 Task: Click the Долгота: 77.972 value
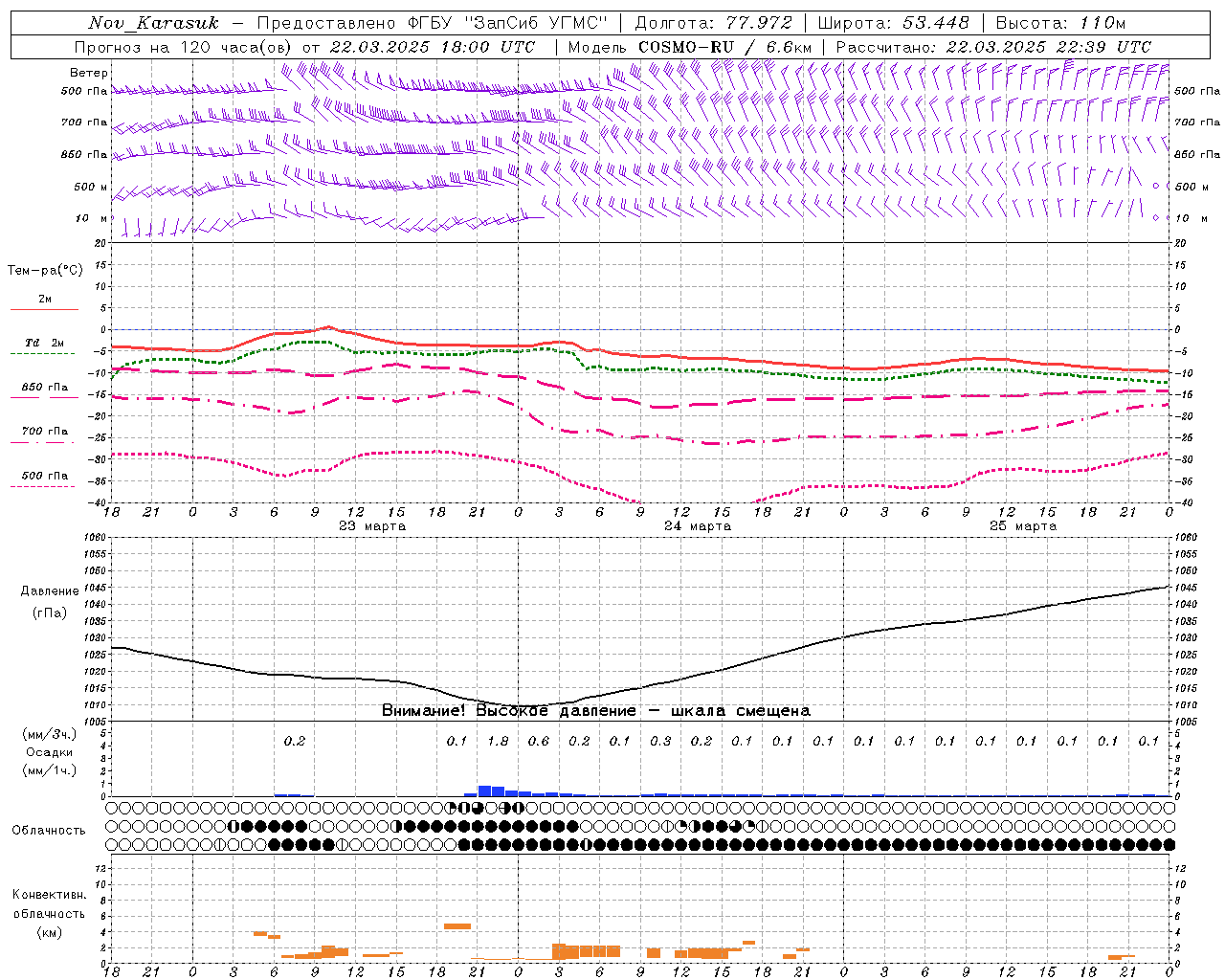click(713, 23)
